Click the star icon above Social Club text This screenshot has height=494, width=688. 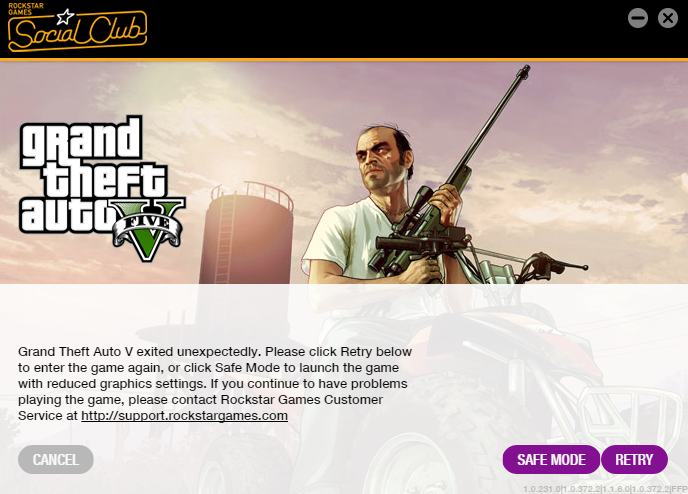65,17
